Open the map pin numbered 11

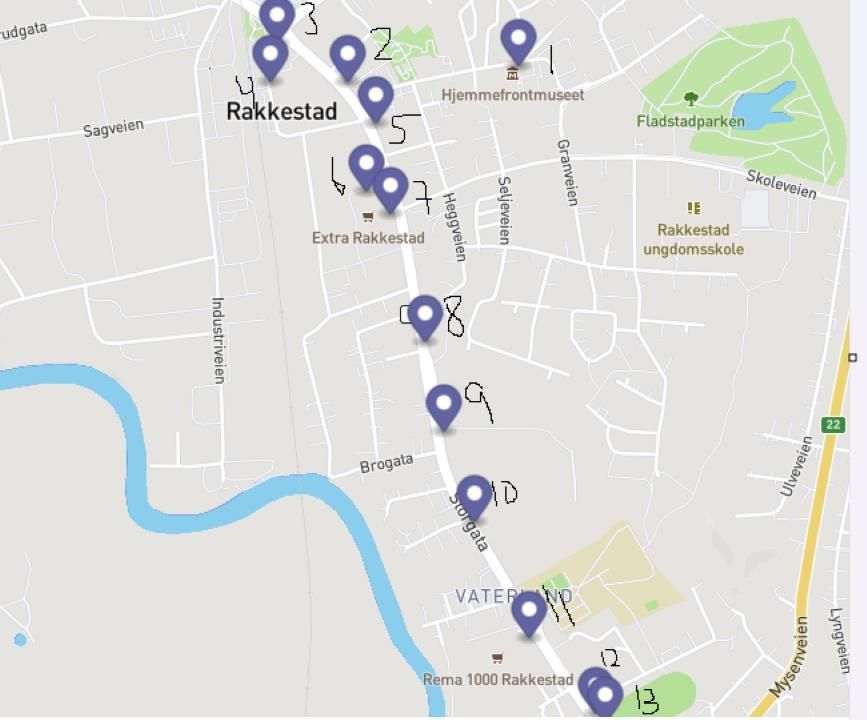(x=529, y=613)
